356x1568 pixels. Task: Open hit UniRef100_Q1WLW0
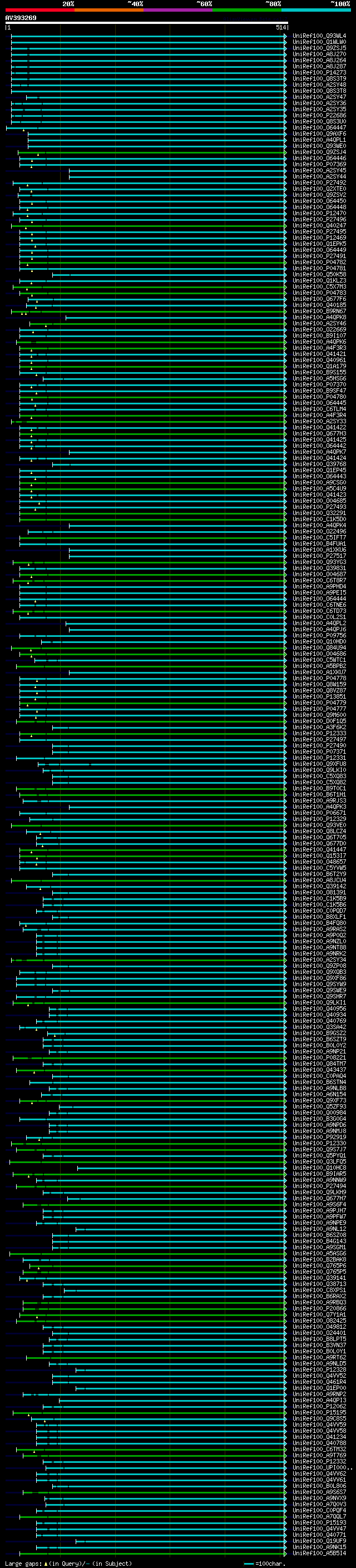pos(319,42)
